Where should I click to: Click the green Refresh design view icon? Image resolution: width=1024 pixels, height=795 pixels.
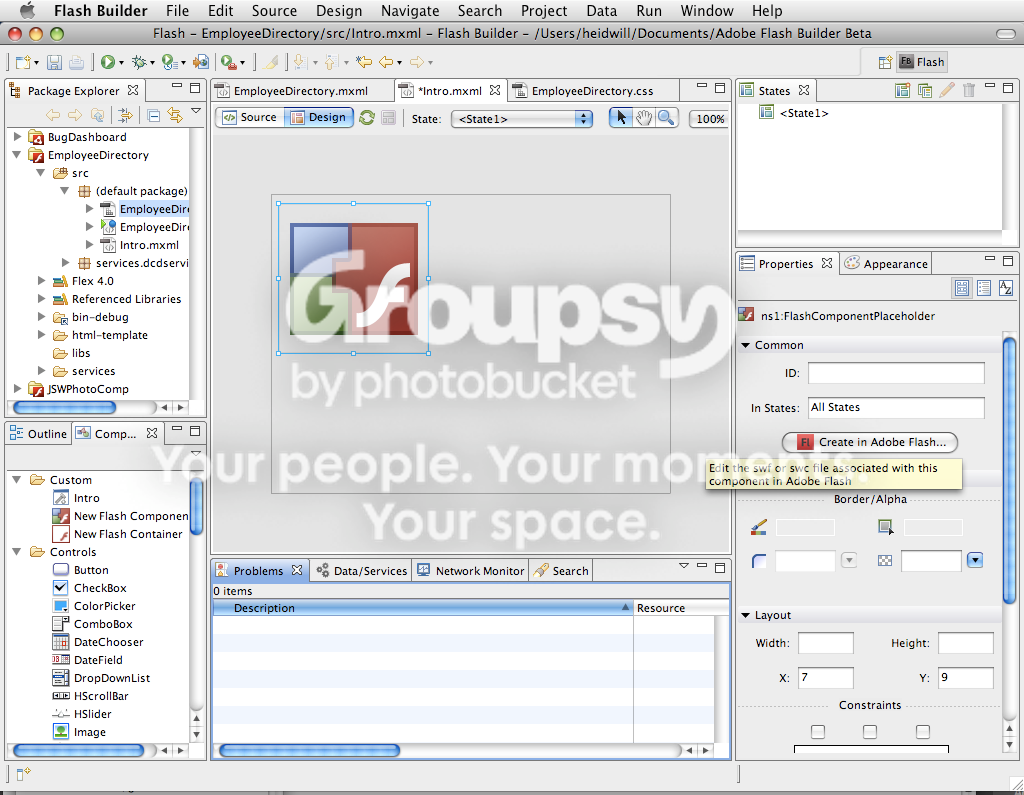pos(367,118)
